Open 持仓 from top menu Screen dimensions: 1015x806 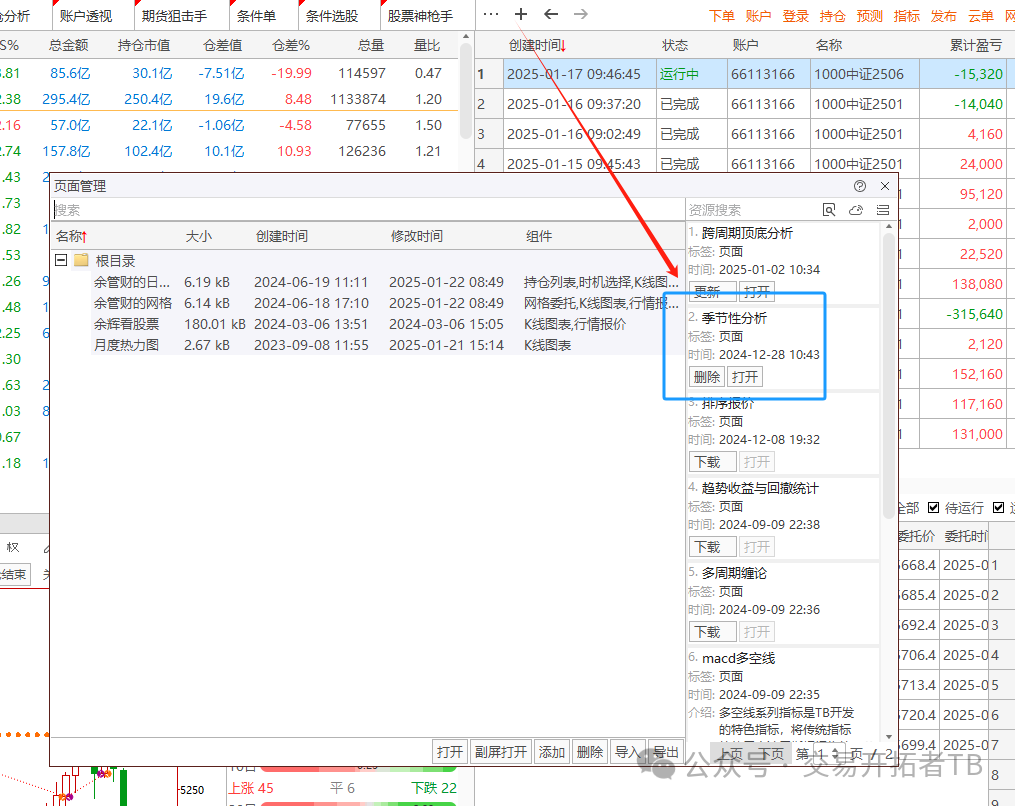pos(832,16)
